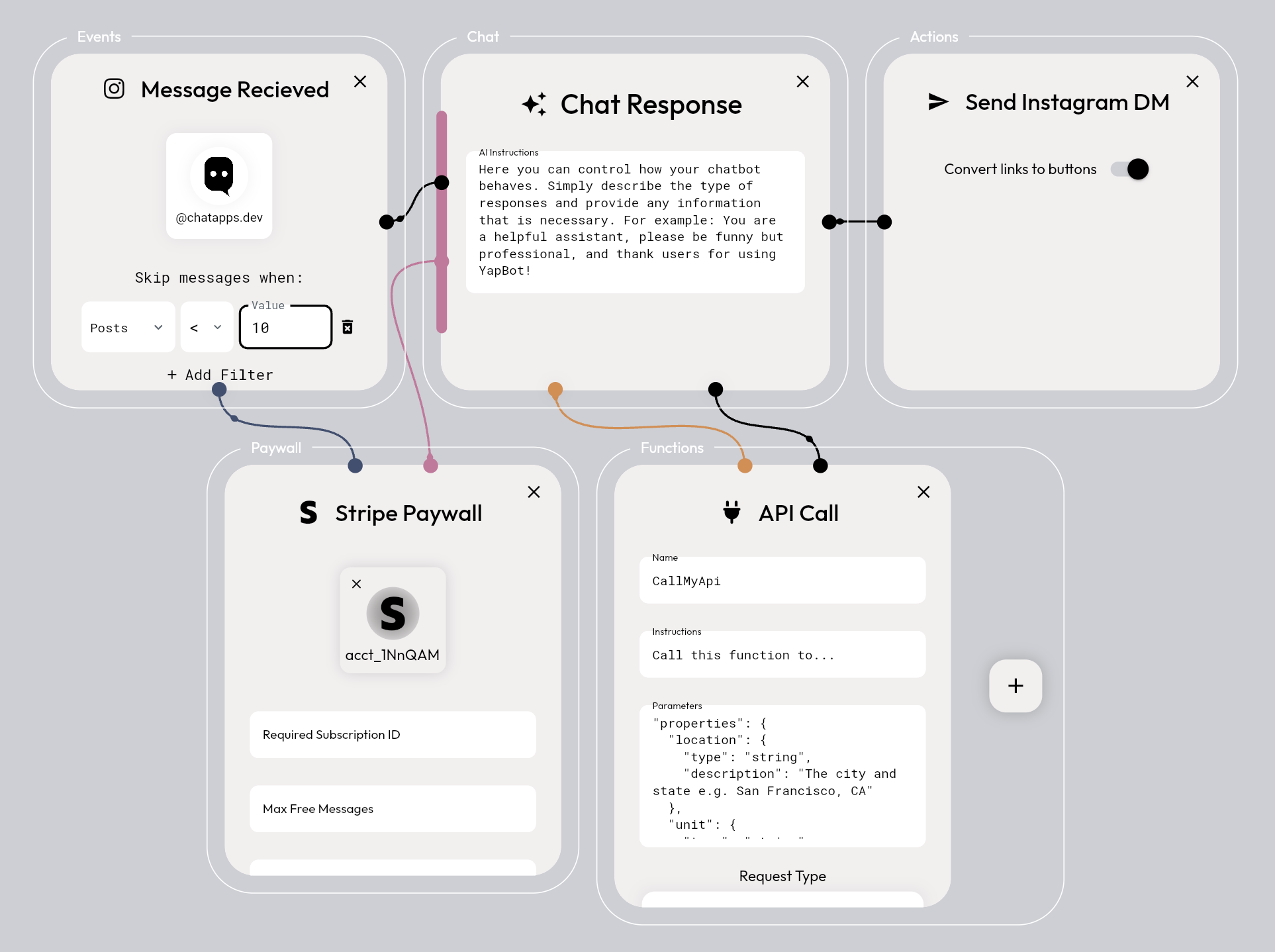Click the Stripe account S logo

(x=394, y=612)
